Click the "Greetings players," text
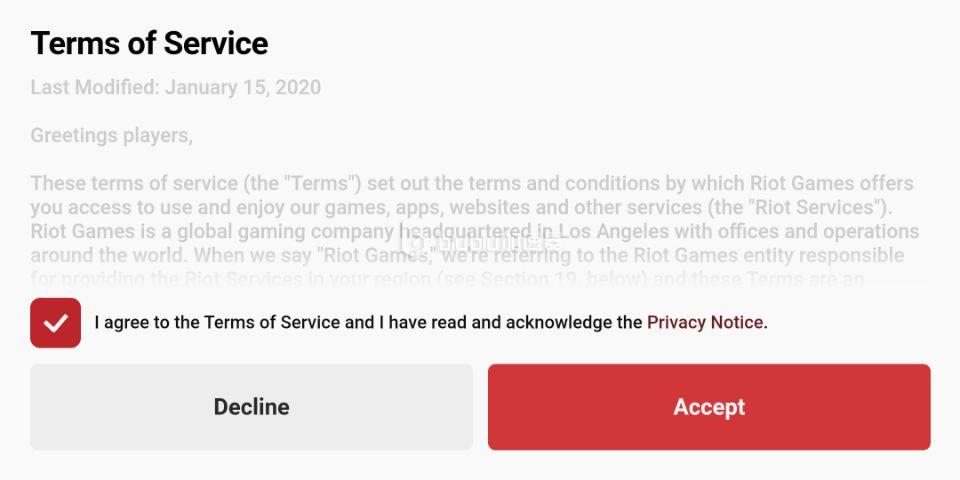The width and height of the screenshot is (960, 480). pos(111,135)
